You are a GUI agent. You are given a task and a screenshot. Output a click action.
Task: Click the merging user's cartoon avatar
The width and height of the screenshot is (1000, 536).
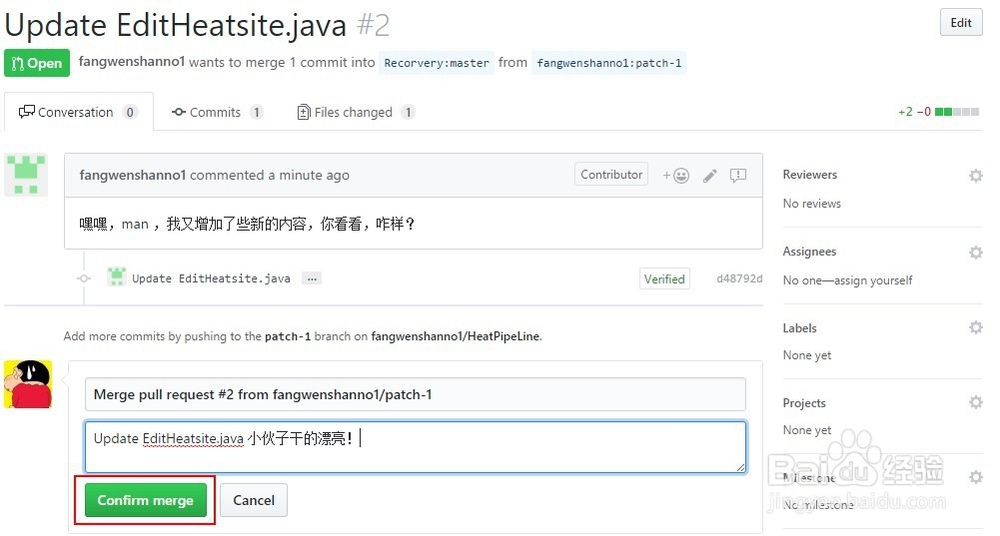click(x=28, y=384)
